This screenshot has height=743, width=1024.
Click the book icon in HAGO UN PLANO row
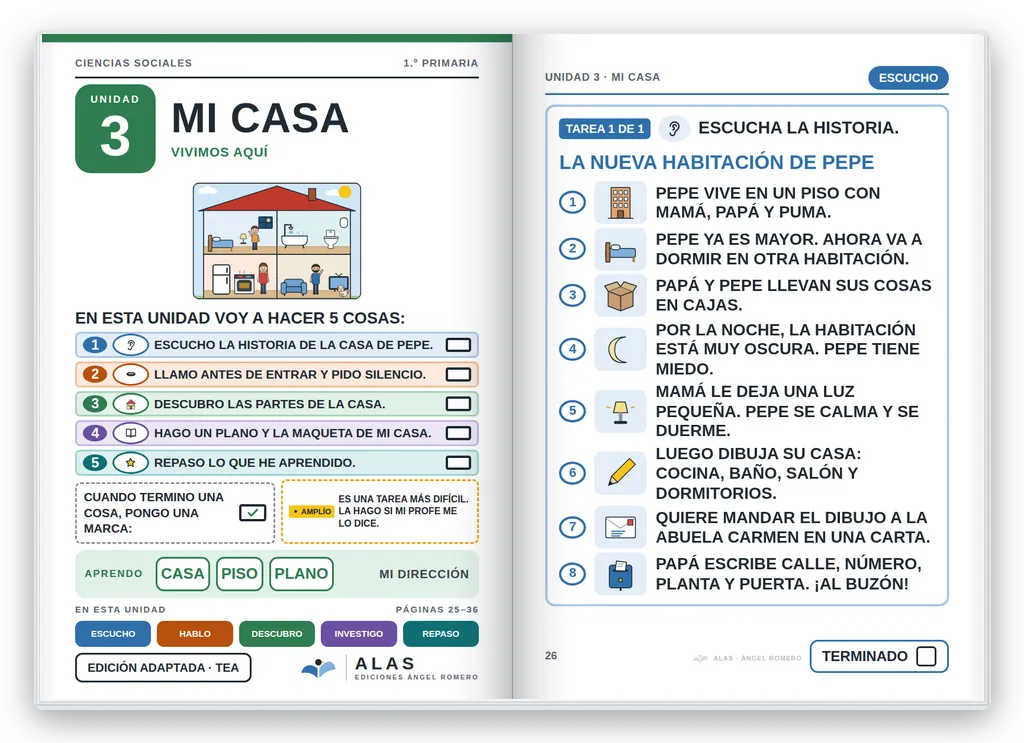131,433
